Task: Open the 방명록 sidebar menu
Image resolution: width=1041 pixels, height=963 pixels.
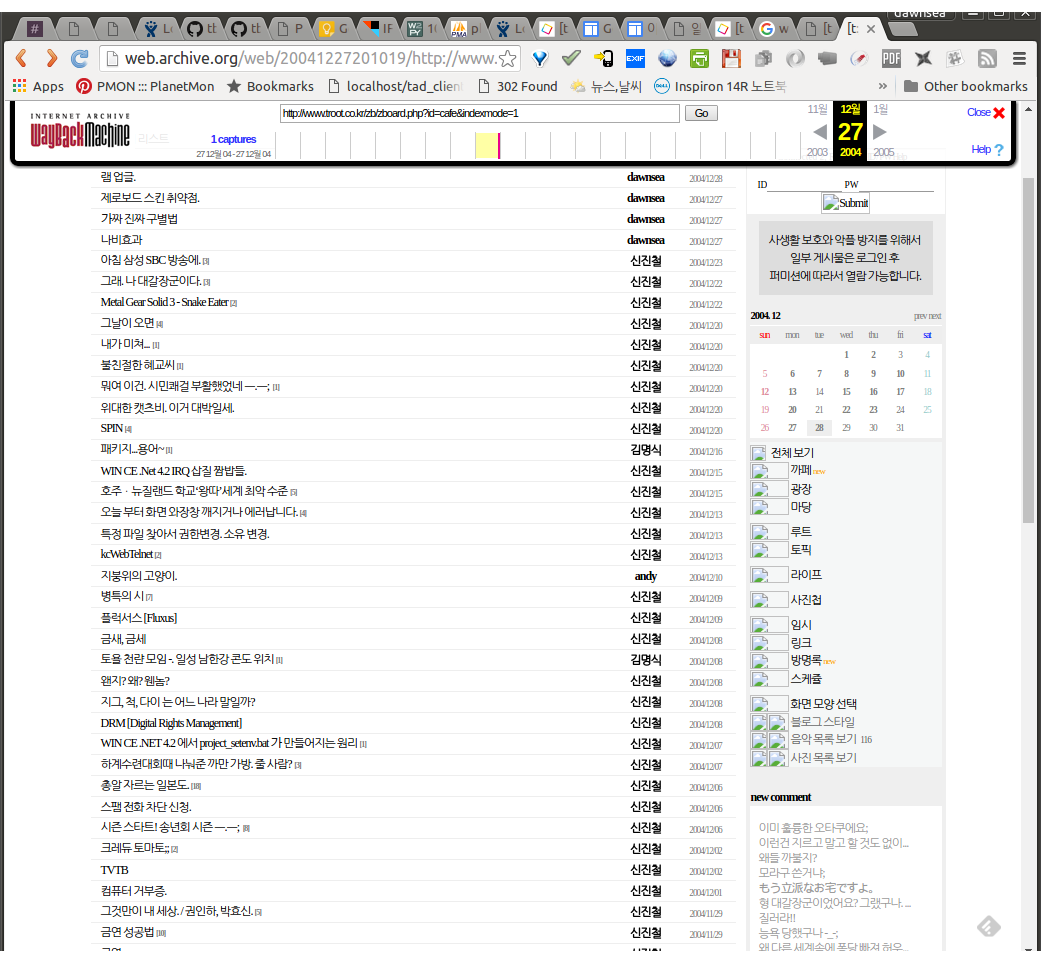Action: [x=805, y=660]
